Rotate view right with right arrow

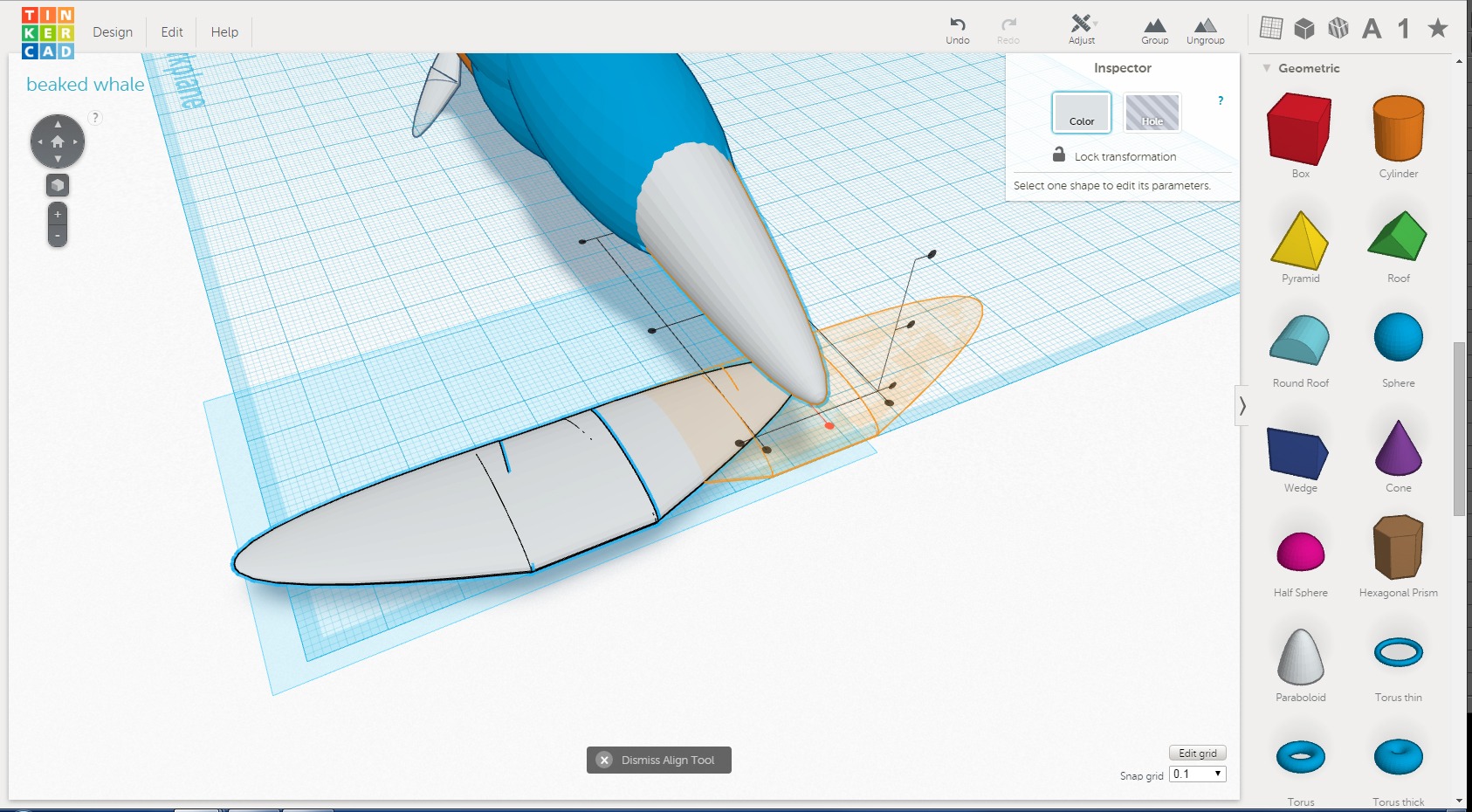pyautogui.click(x=75, y=141)
